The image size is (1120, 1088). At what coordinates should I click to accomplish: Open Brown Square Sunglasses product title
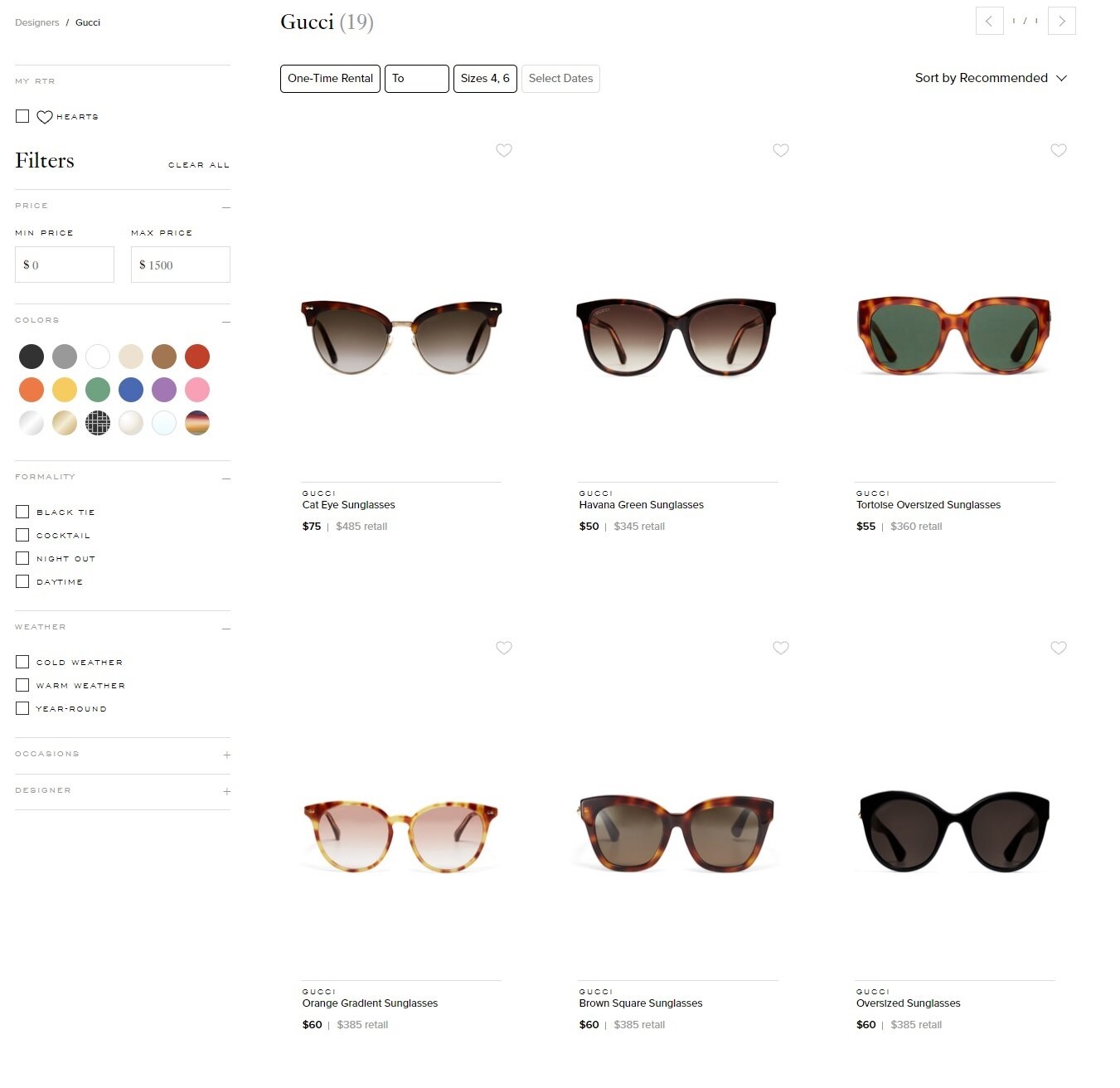click(x=641, y=1003)
